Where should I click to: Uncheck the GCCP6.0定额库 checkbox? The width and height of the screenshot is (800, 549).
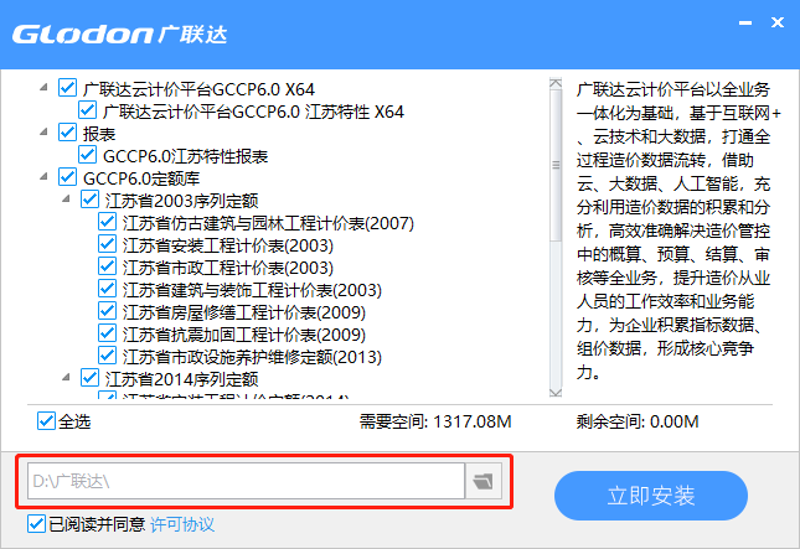pos(67,177)
